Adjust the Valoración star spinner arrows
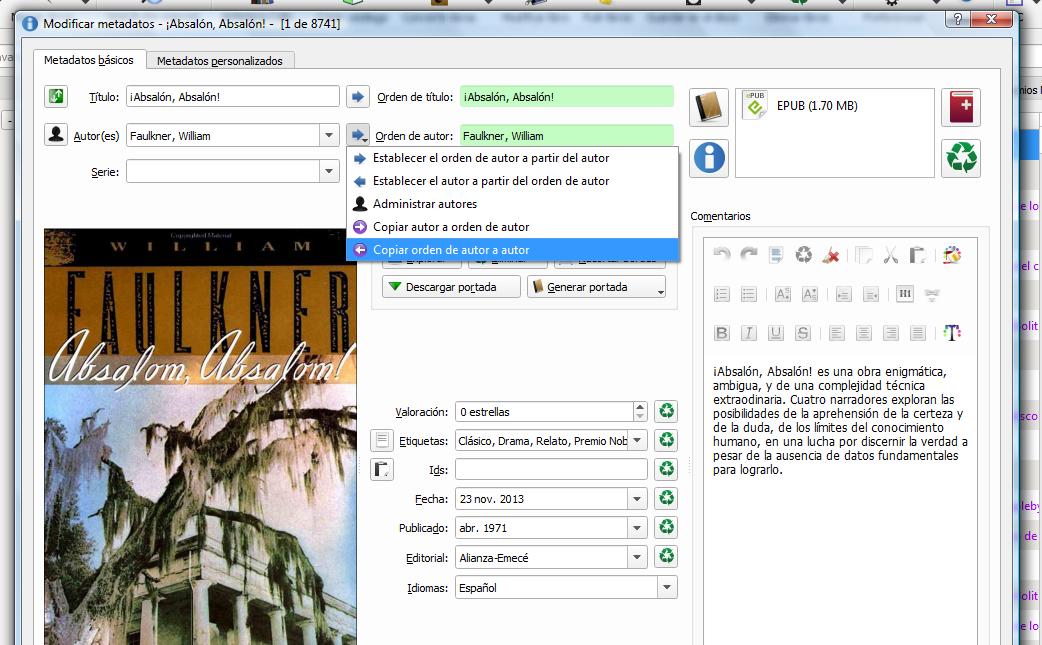 (x=639, y=411)
